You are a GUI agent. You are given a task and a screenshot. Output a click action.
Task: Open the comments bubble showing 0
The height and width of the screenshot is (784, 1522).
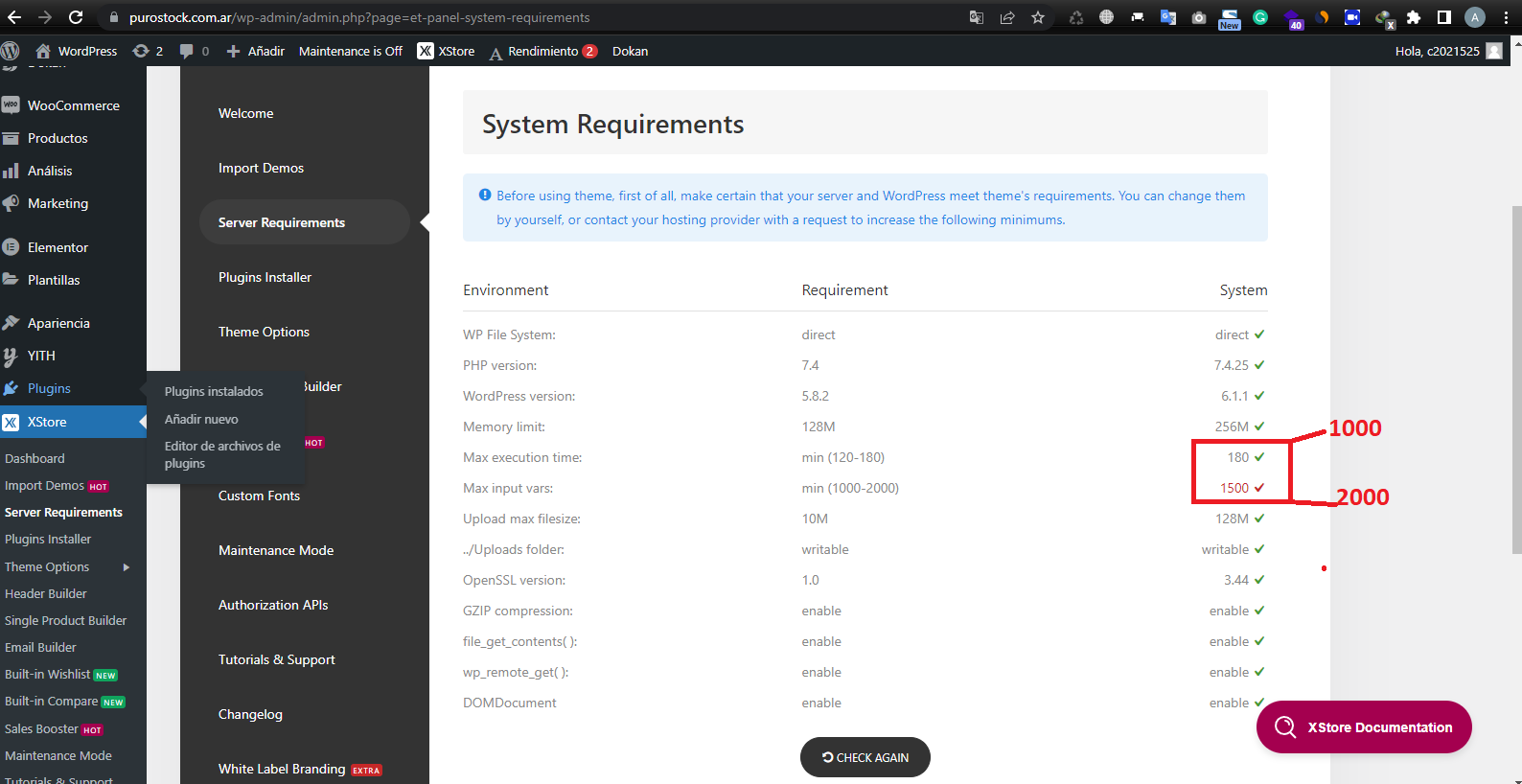tap(195, 51)
